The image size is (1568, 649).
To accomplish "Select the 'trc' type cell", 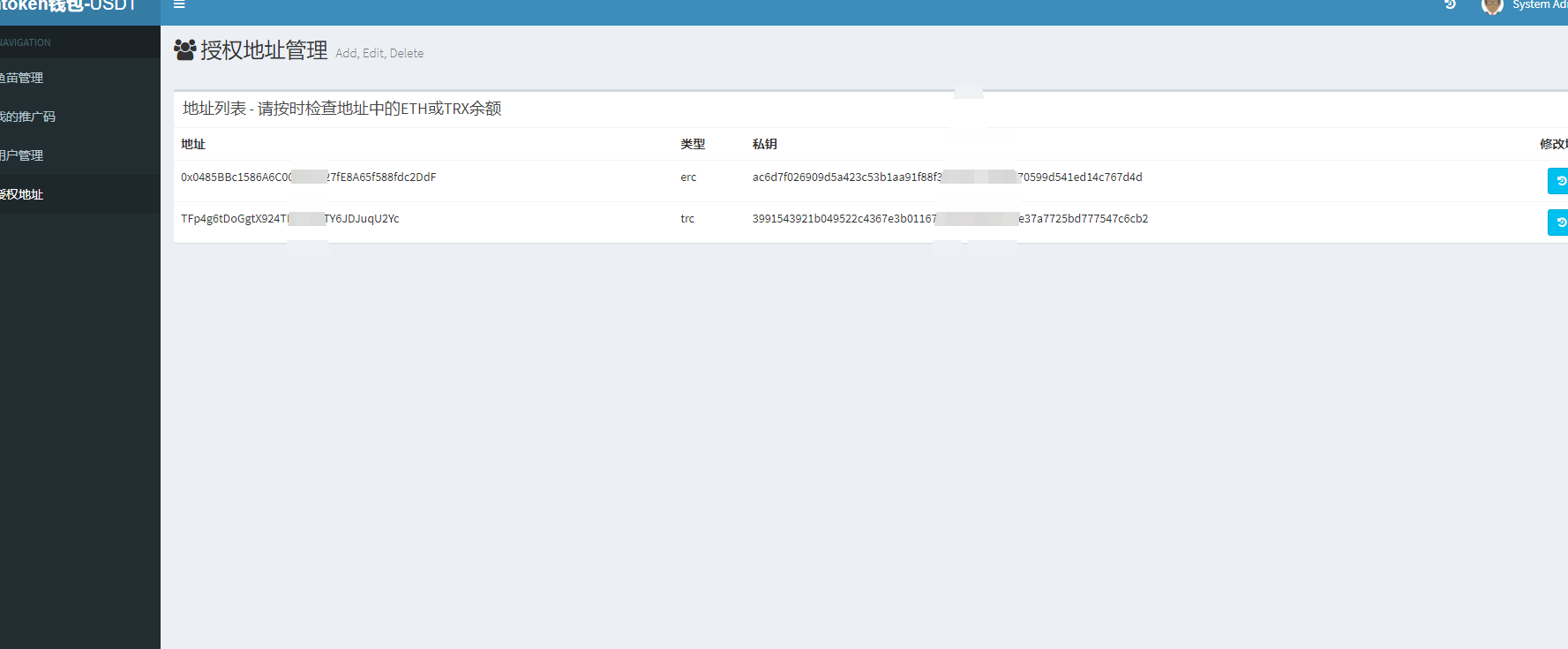I will pyautogui.click(x=687, y=219).
